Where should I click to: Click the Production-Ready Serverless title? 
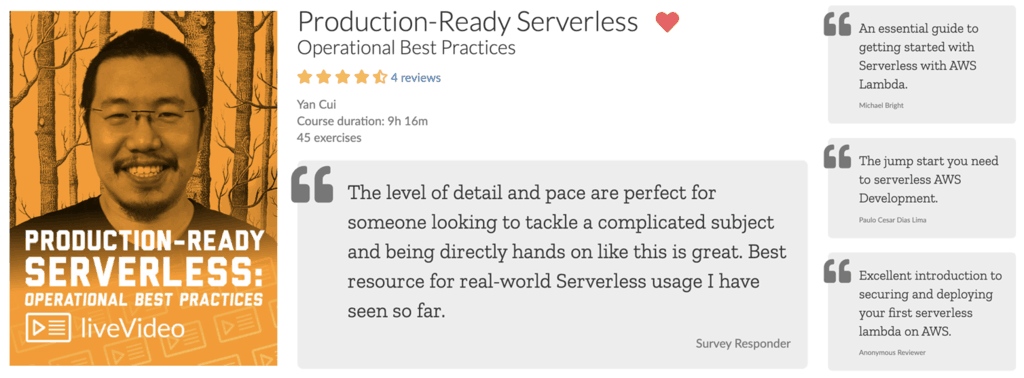coord(468,22)
